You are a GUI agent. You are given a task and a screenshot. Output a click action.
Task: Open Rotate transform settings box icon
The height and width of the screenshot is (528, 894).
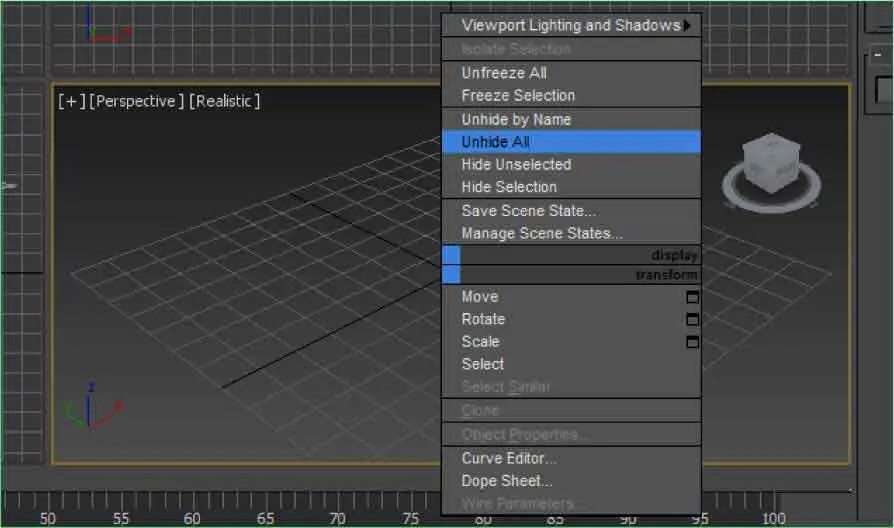(692, 319)
